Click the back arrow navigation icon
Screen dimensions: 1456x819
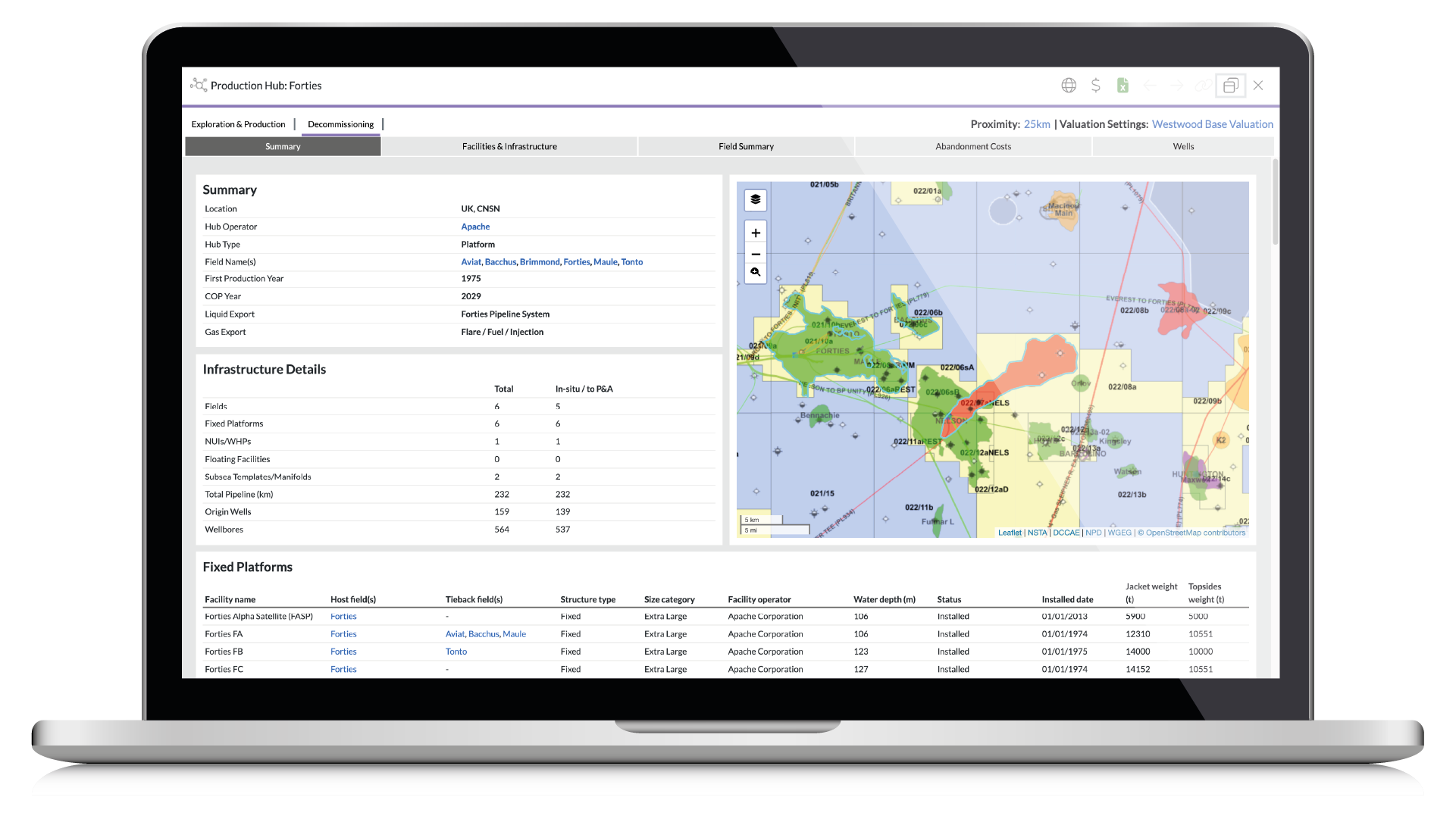(1150, 86)
